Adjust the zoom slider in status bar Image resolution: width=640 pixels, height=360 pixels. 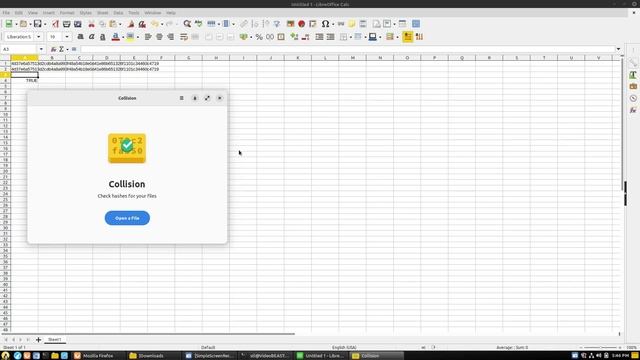point(600,347)
